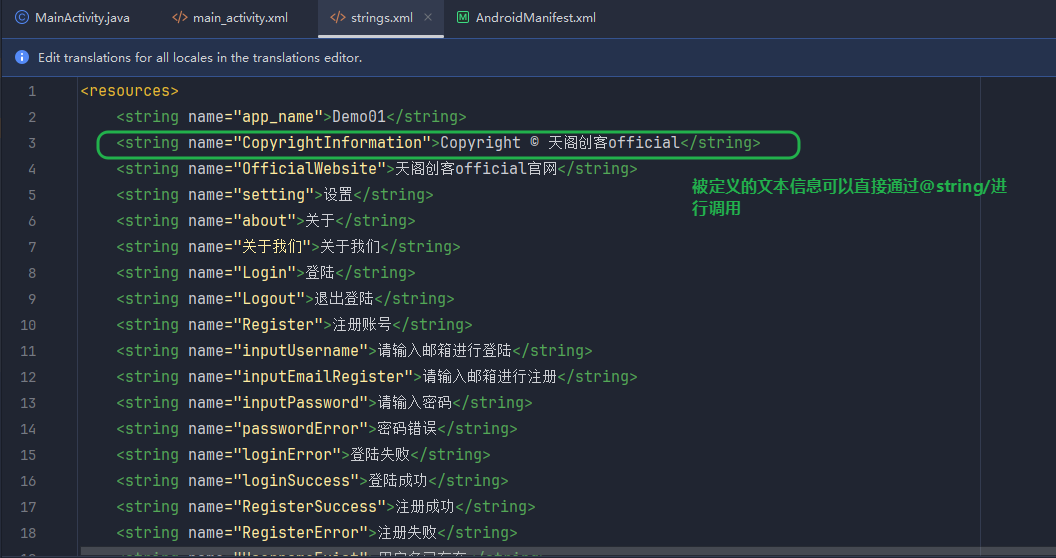Open the main_activity.xml tab
The image size is (1056, 558).
(240, 18)
